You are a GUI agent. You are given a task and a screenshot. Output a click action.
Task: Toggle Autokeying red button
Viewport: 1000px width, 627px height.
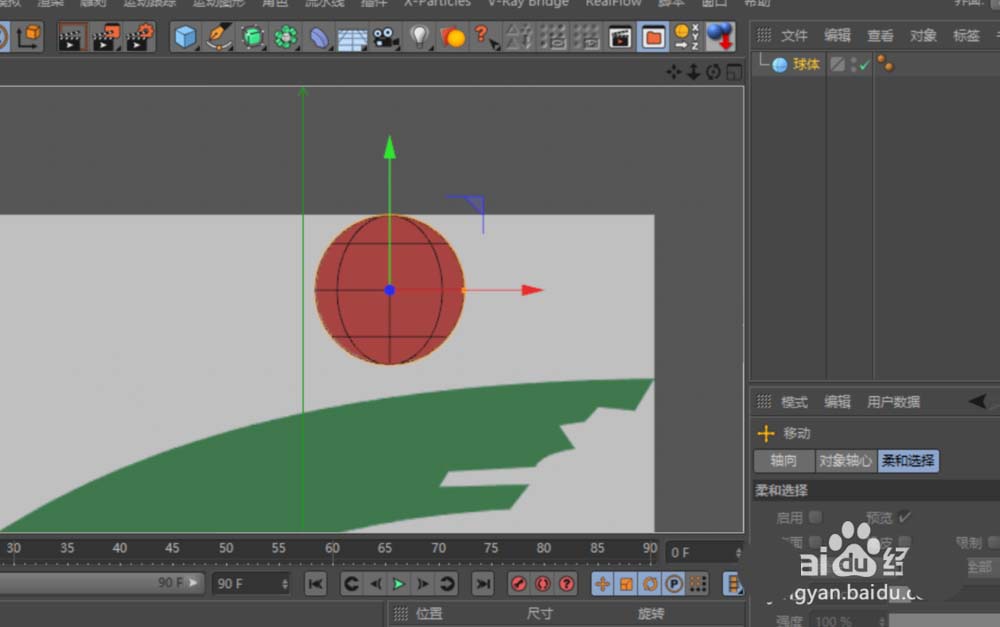[x=543, y=584]
